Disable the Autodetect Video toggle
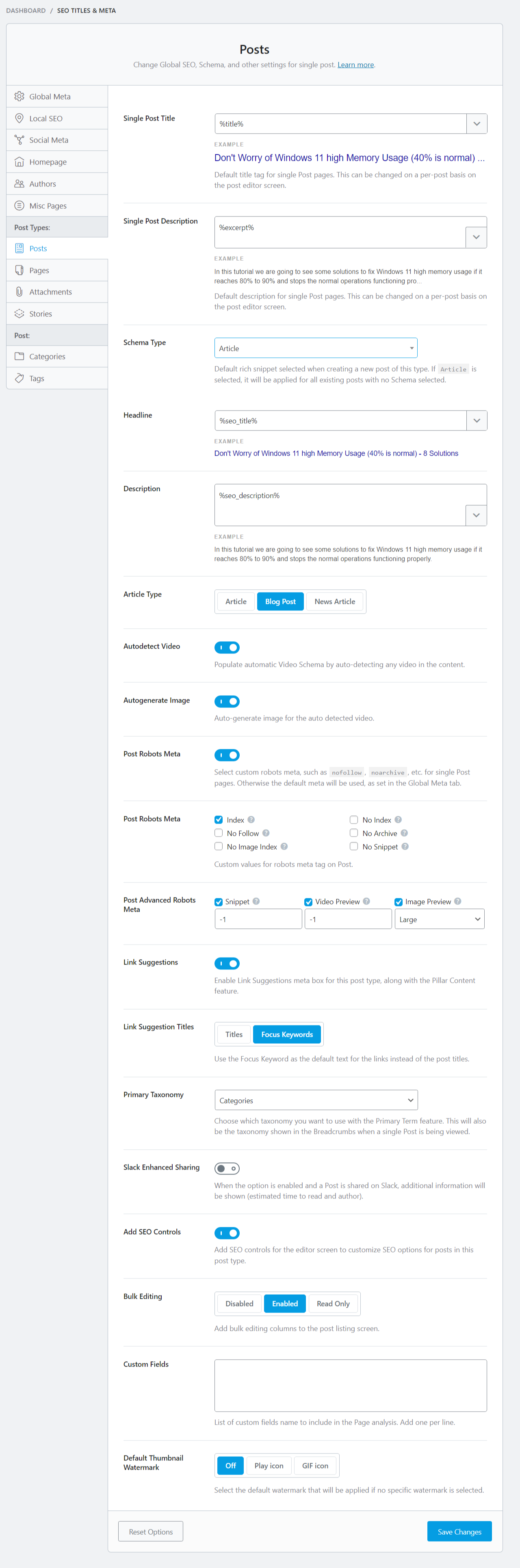The width and height of the screenshot is (520, 1568). 227,647
